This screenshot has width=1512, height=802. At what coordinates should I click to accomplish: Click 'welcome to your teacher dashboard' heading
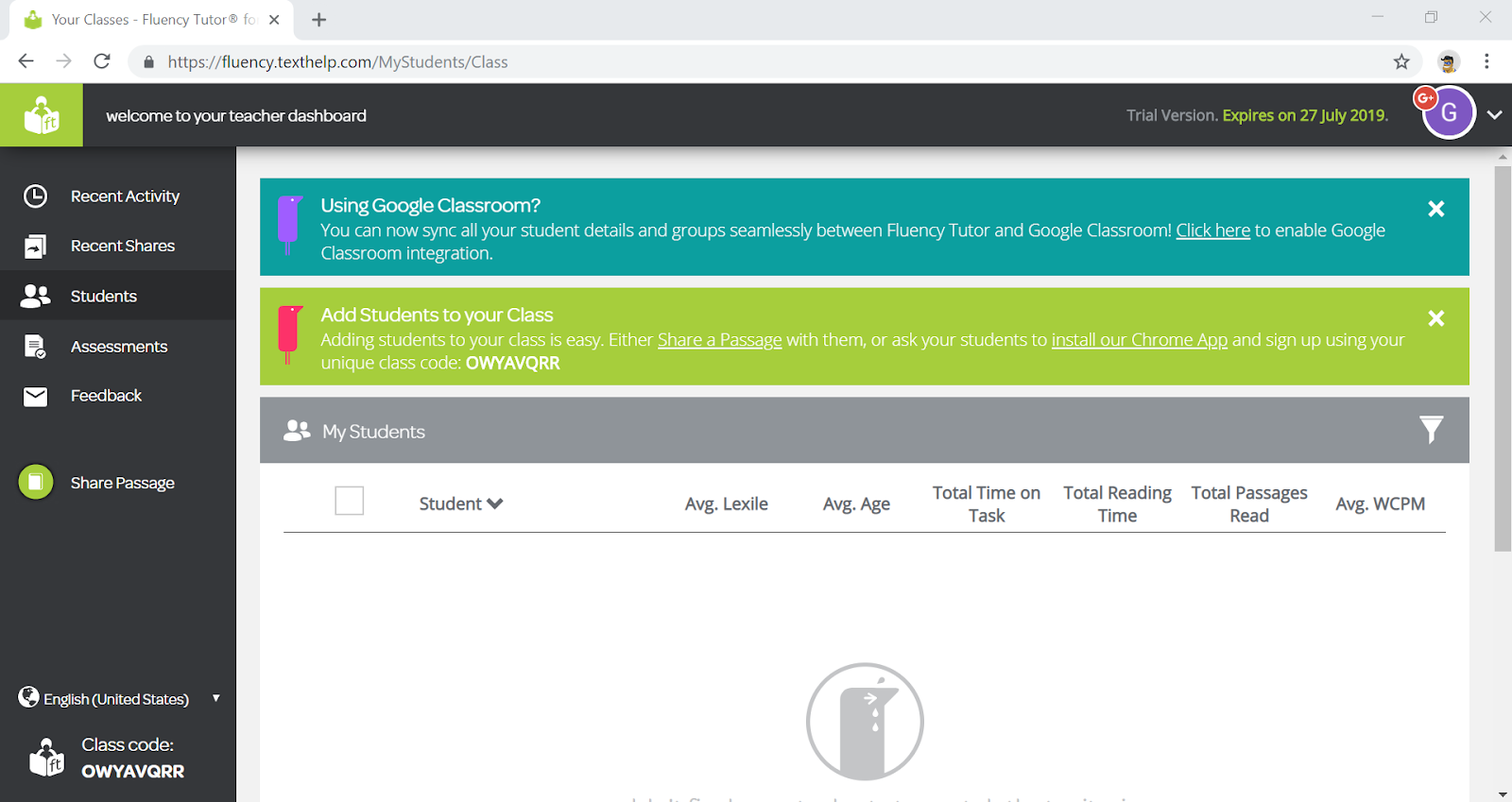coord(236,115)
